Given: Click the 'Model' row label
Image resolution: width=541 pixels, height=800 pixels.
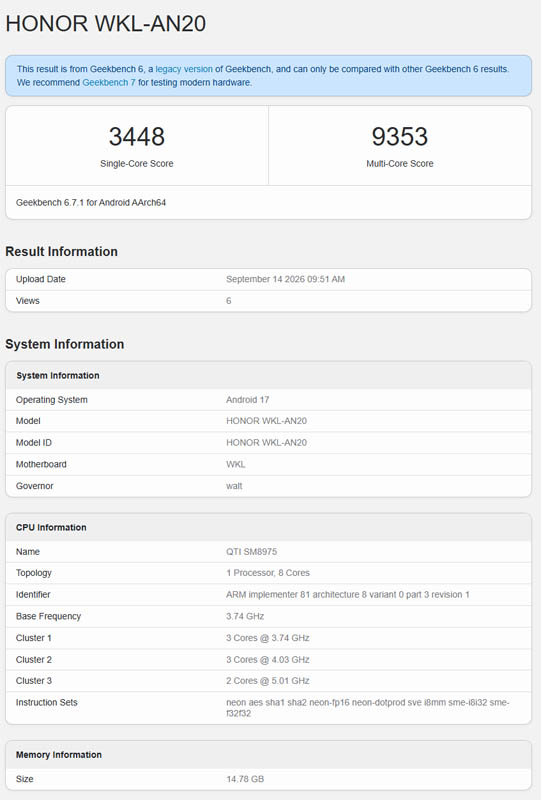Looking at the screenshot, I should point(28,421).
